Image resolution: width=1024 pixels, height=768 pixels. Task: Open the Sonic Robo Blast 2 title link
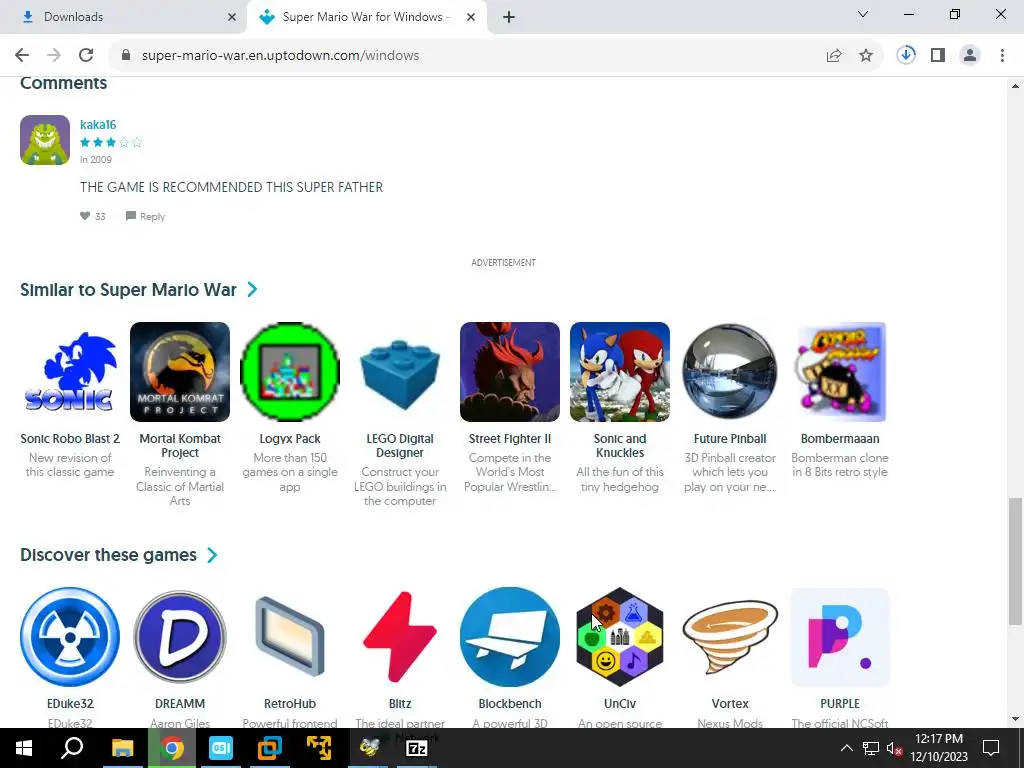(70, 439)
